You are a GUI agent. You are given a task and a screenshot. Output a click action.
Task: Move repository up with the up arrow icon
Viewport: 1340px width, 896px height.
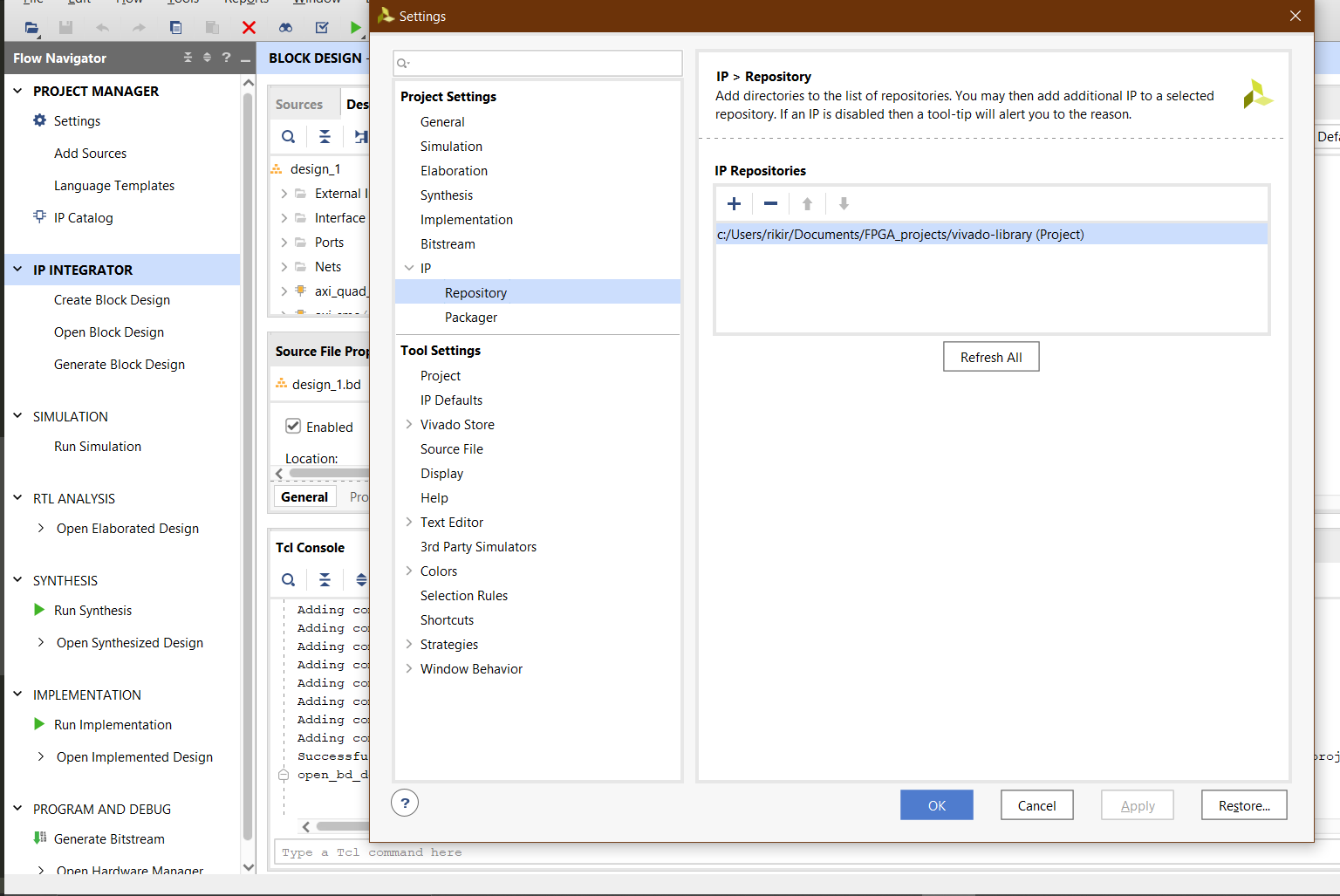pyautogui.click(x=807, y=203)
